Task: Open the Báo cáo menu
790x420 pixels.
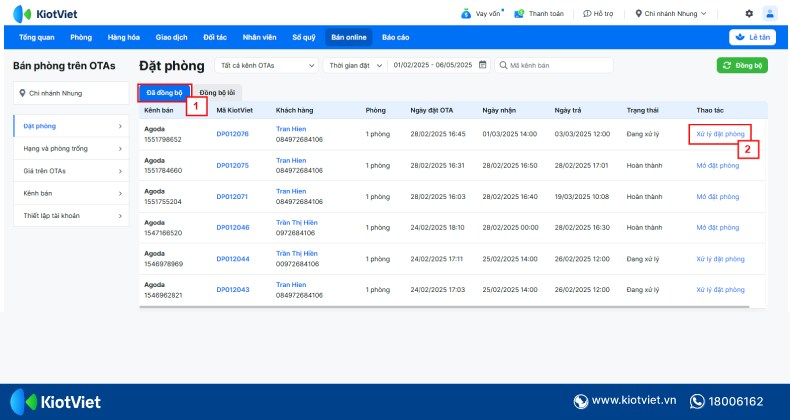Action: (x=396, y=37)
